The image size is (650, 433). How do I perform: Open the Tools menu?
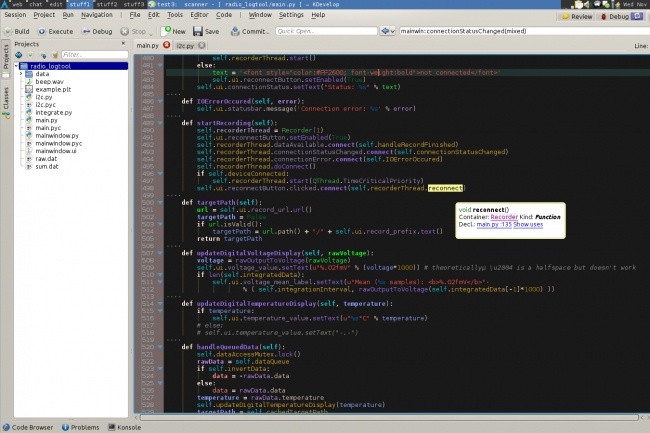pyautogui.click(x=175, y=15)
